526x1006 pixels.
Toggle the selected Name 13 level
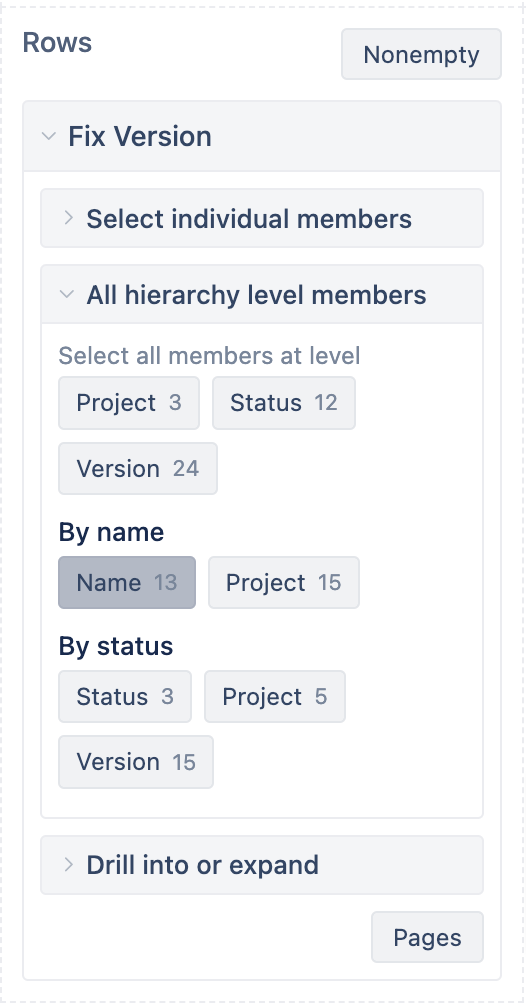tap(127, 583)
